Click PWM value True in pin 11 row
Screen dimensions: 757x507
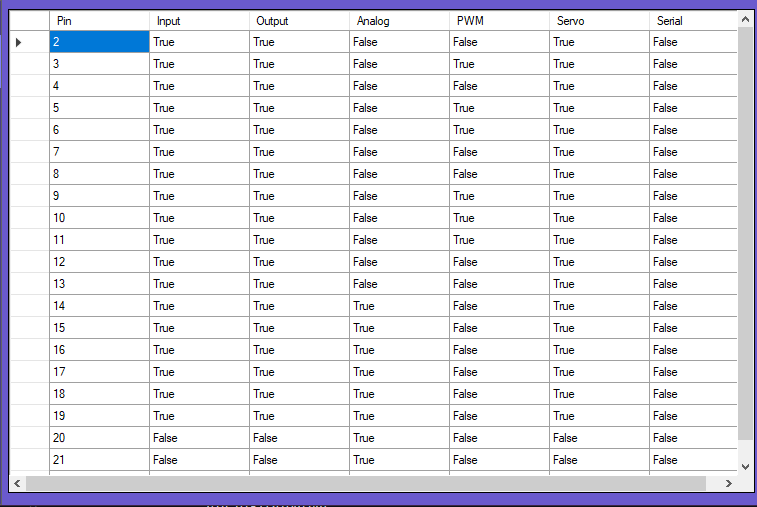[499, 239]
